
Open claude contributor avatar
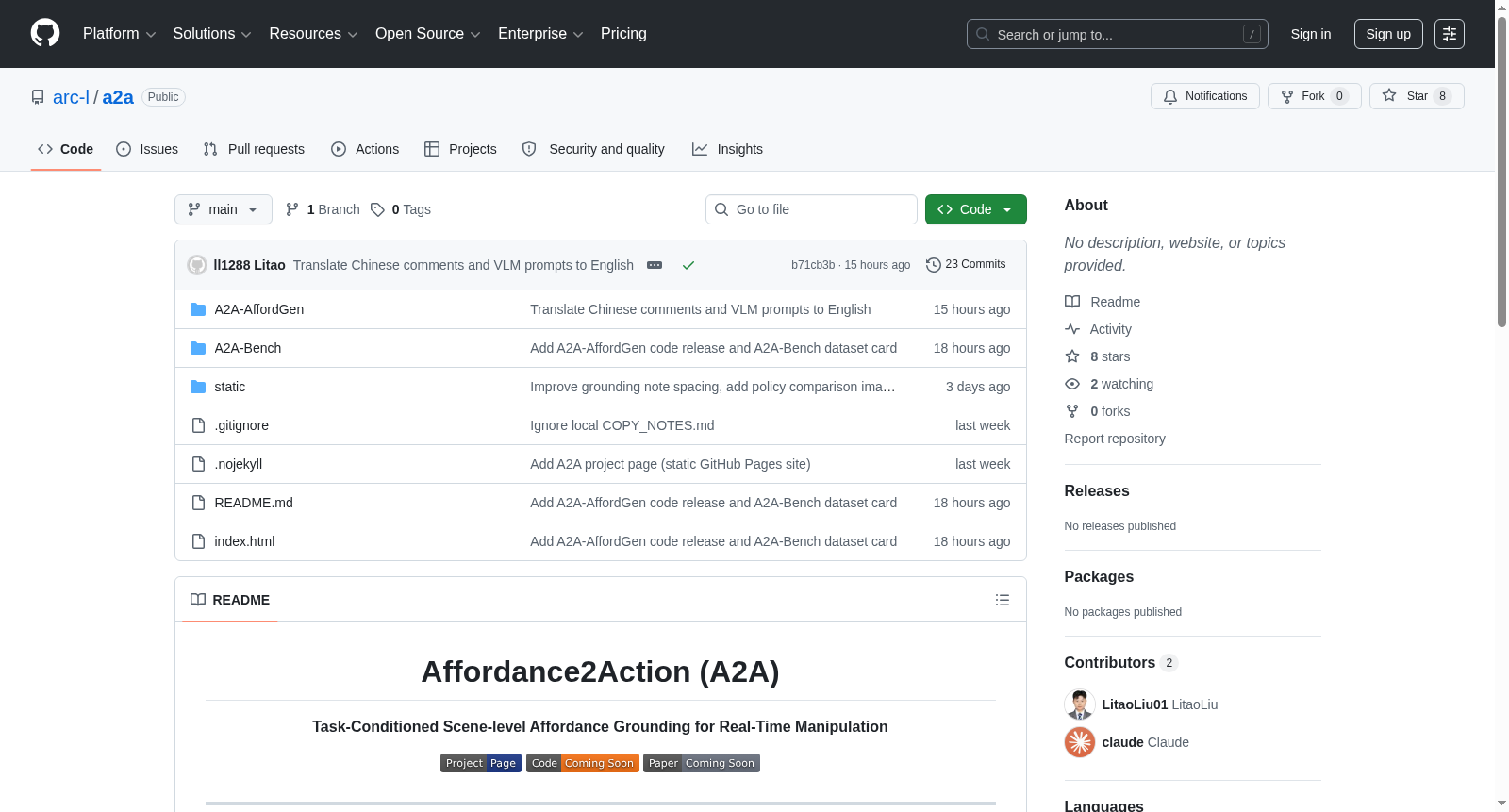point(1080,742)
